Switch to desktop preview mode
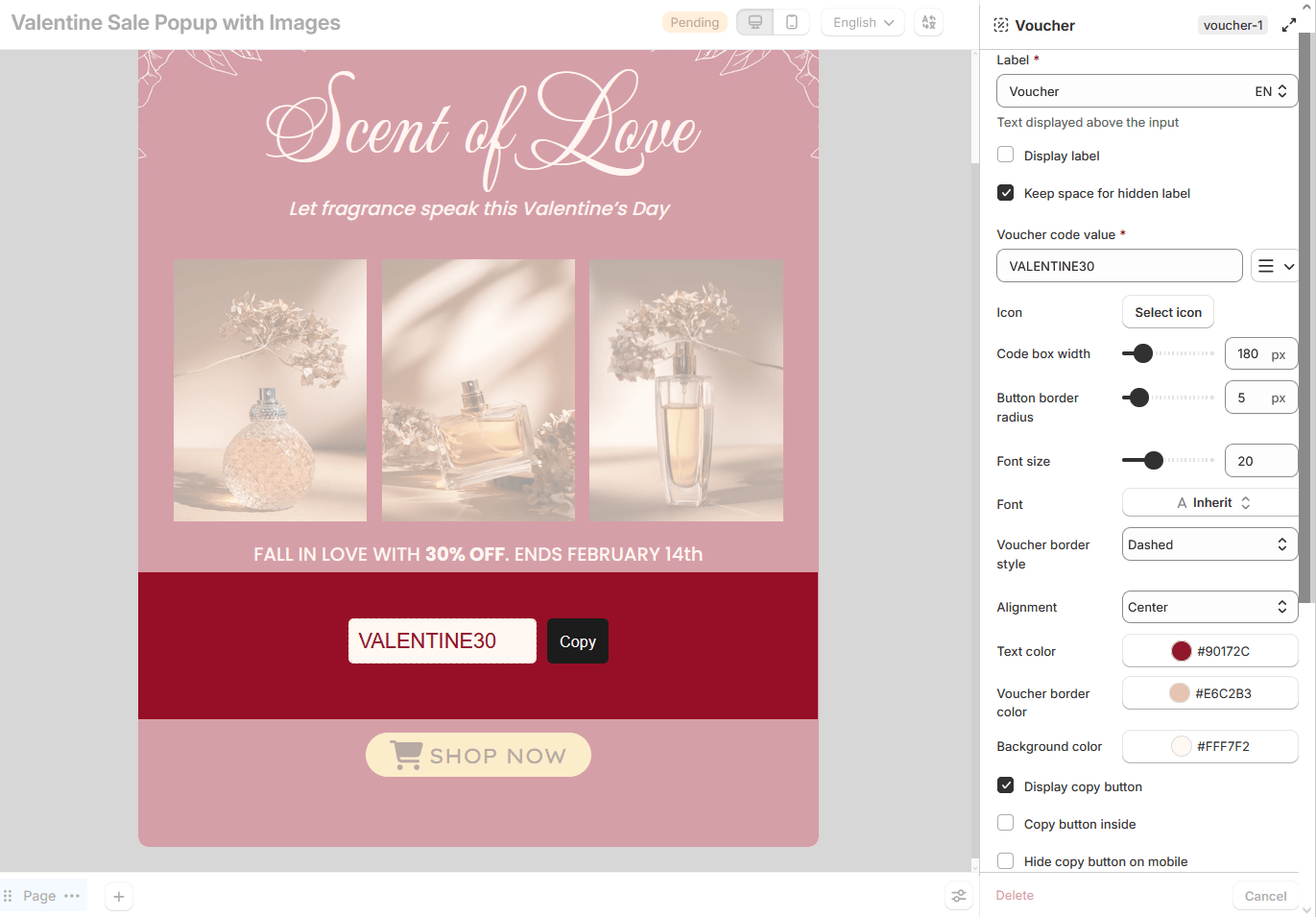The height and width of the screenshot is (917, 1316). click(x=755, y=22)
